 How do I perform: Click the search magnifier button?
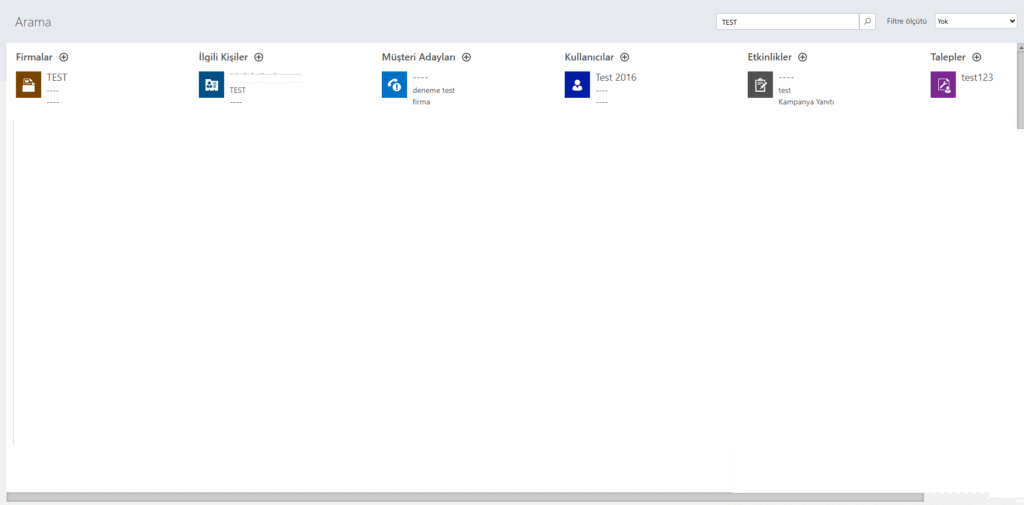[867, 22]
